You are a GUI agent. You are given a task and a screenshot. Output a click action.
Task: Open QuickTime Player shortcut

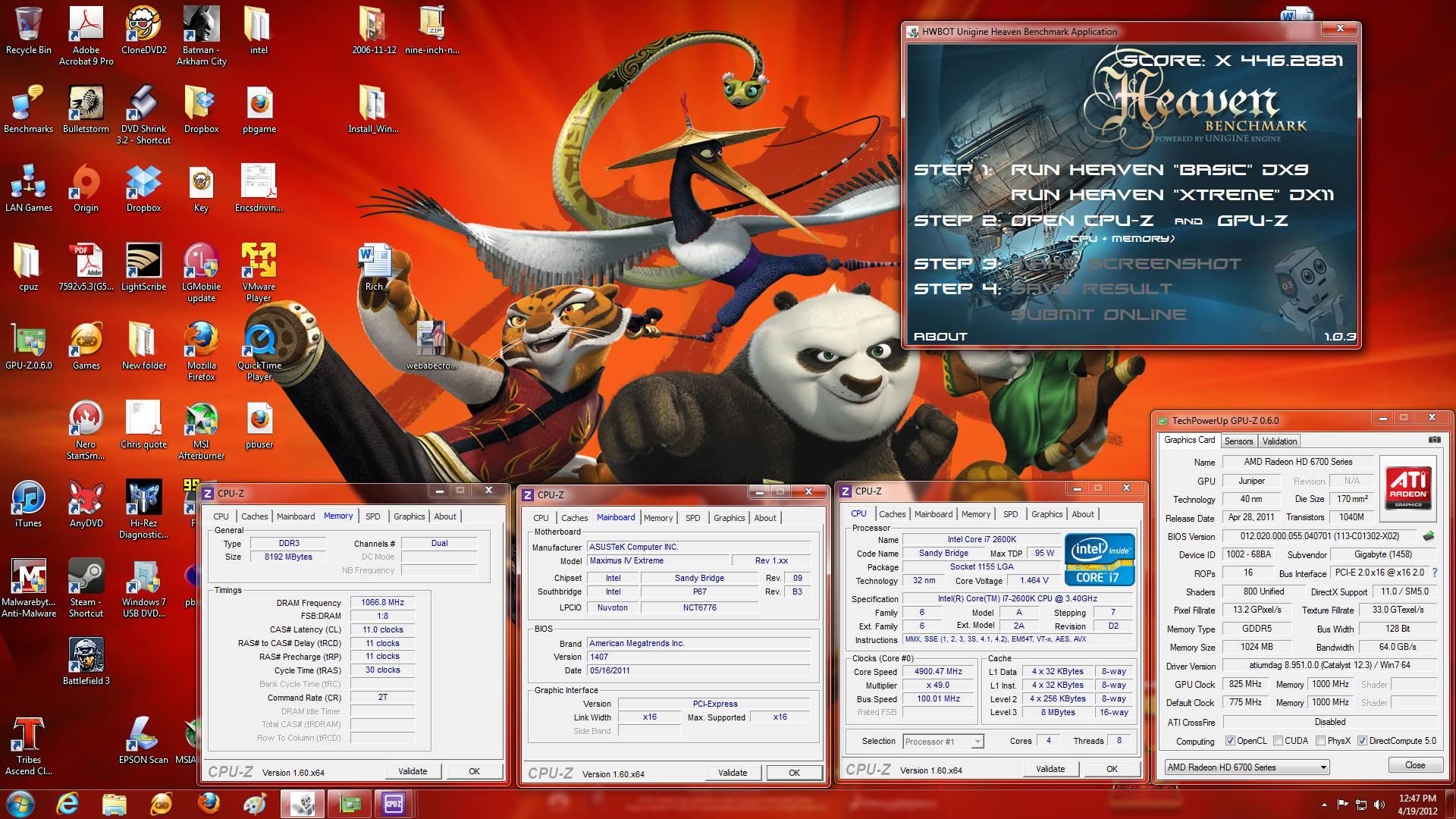259,350
